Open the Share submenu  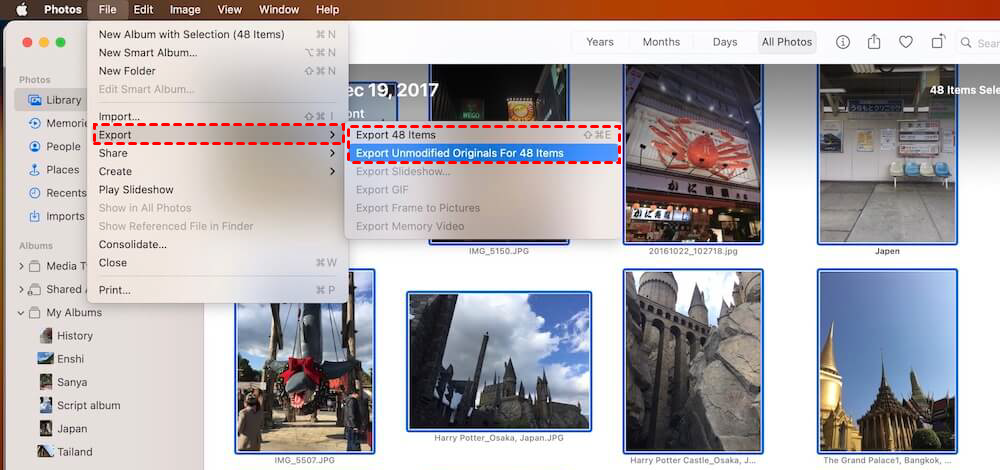click(x=217, y=153)
